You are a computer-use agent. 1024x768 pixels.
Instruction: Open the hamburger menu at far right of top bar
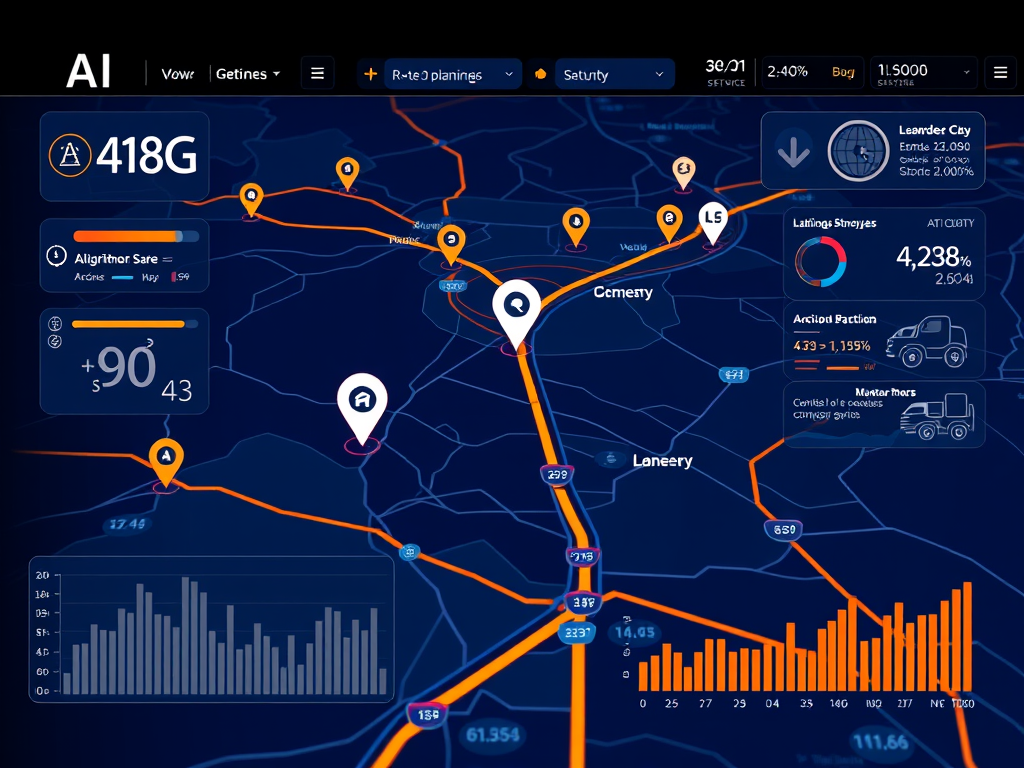[x=999, y=72]
